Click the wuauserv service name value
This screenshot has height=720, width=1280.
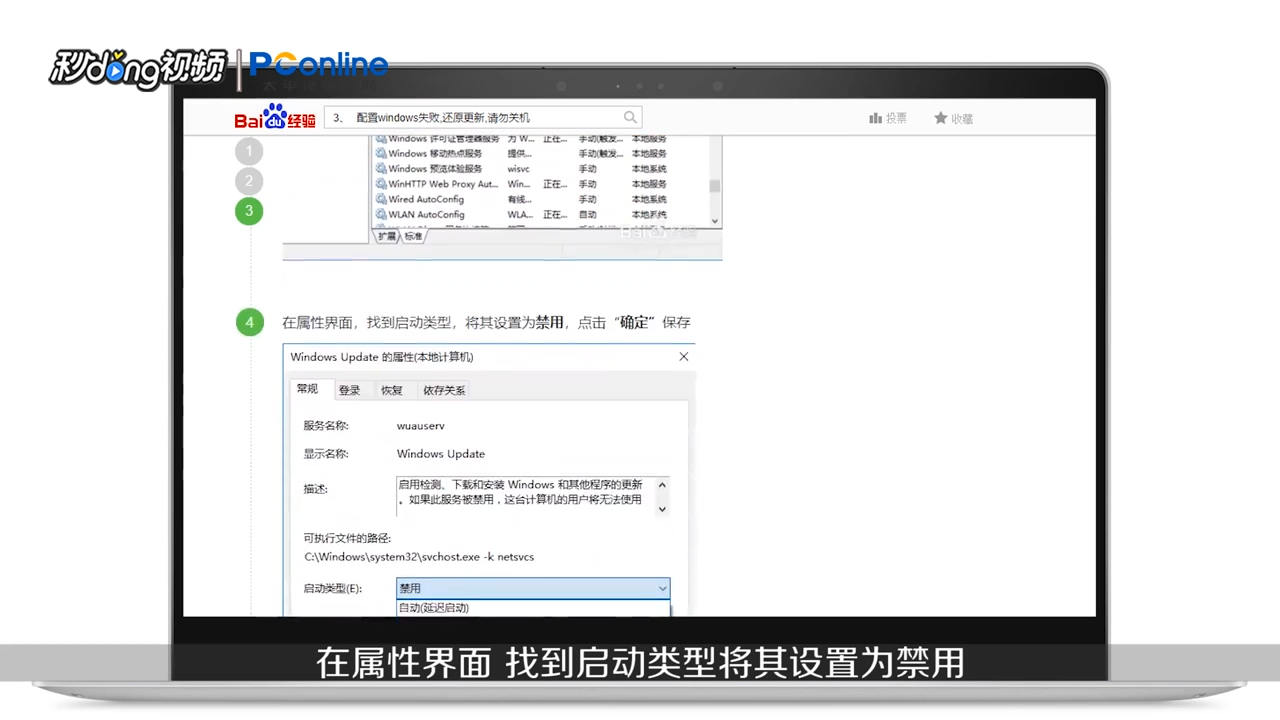[420, 426]
